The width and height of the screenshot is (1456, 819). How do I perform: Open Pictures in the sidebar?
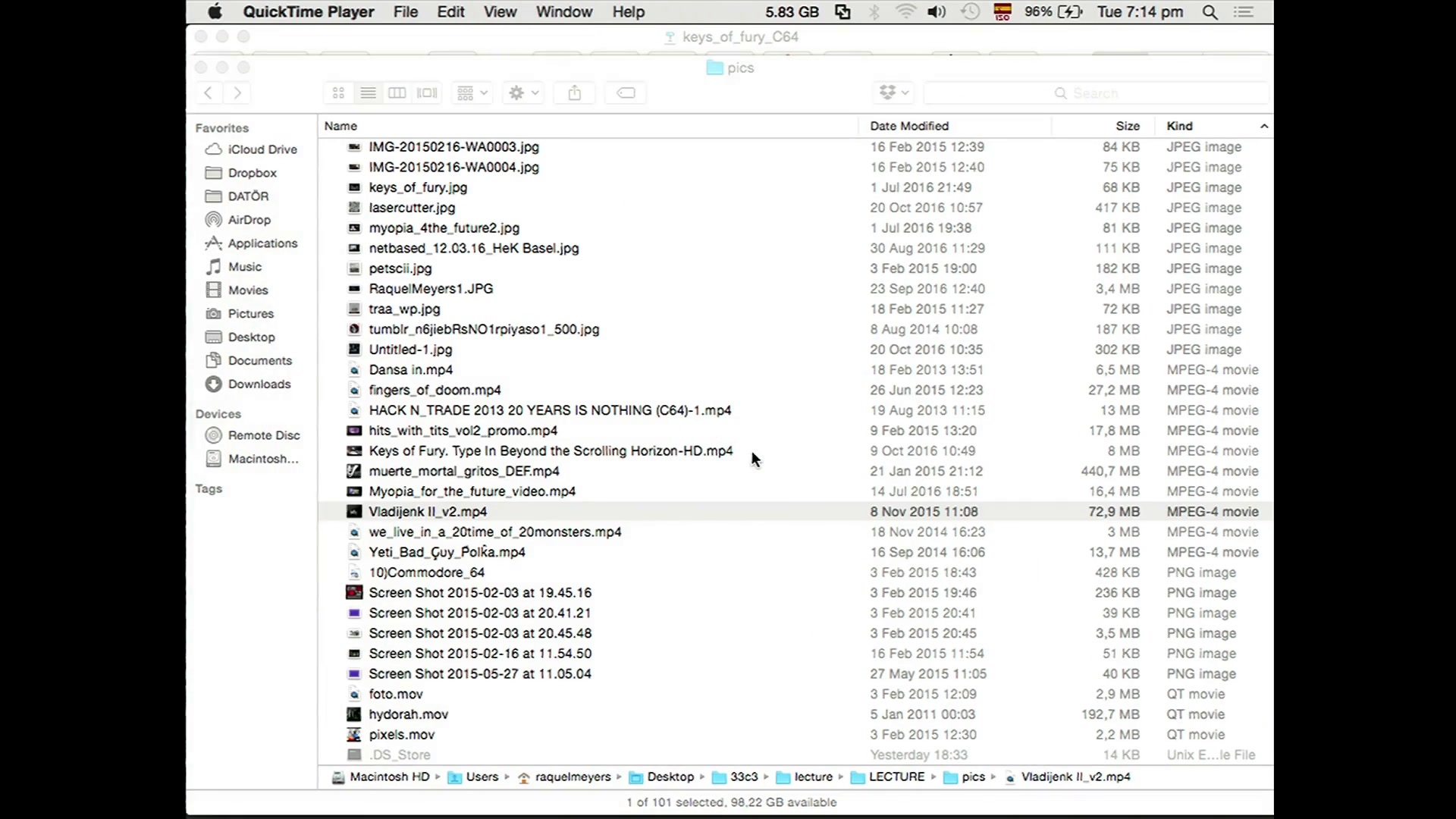[240, 314]
